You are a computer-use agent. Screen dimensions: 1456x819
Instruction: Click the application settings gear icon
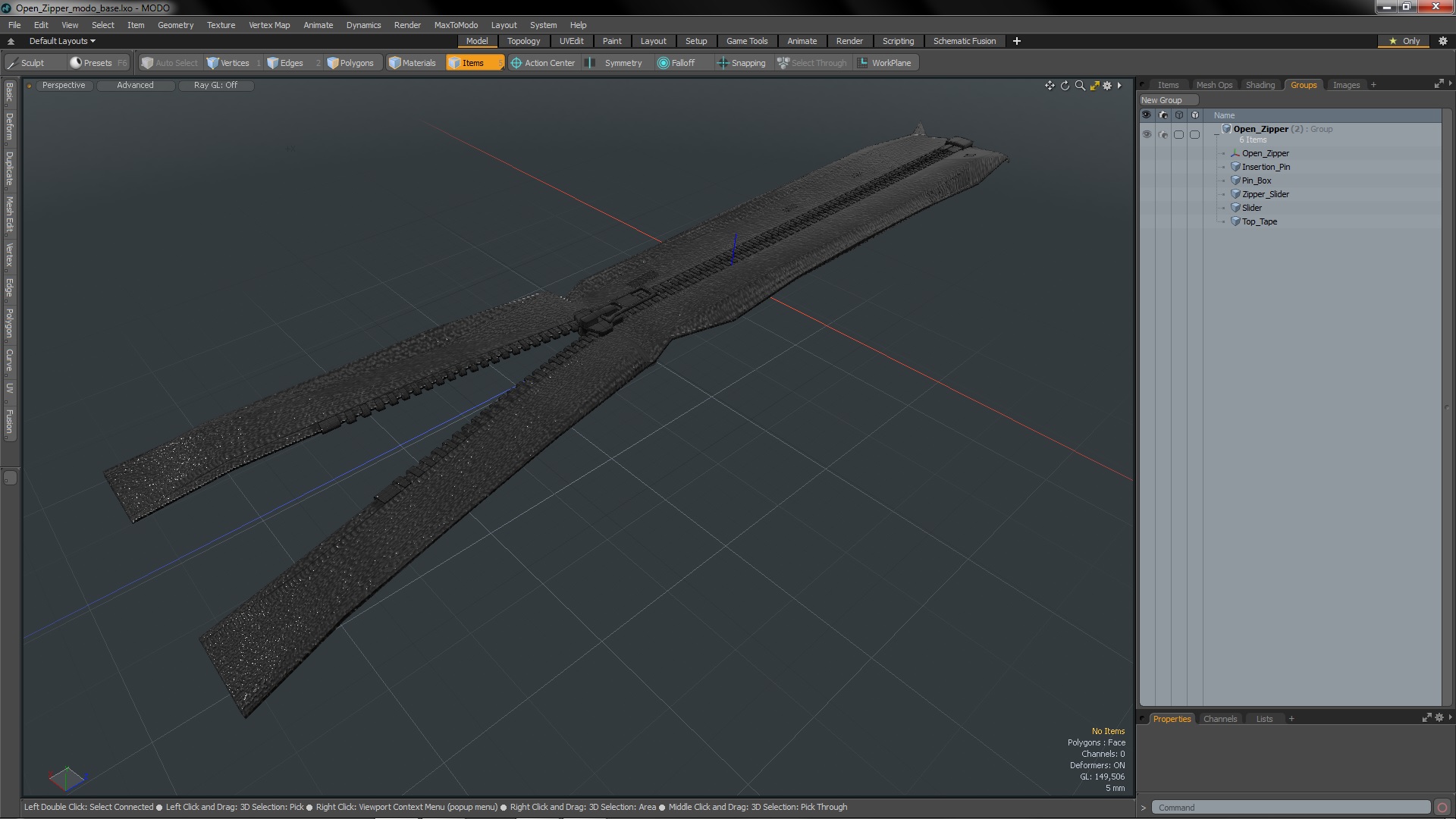coord(1442,41)
